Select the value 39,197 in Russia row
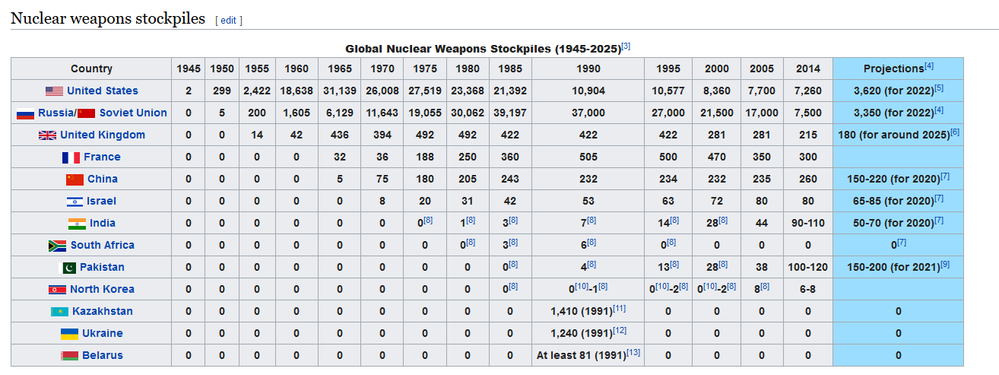 tap(510, 113)
